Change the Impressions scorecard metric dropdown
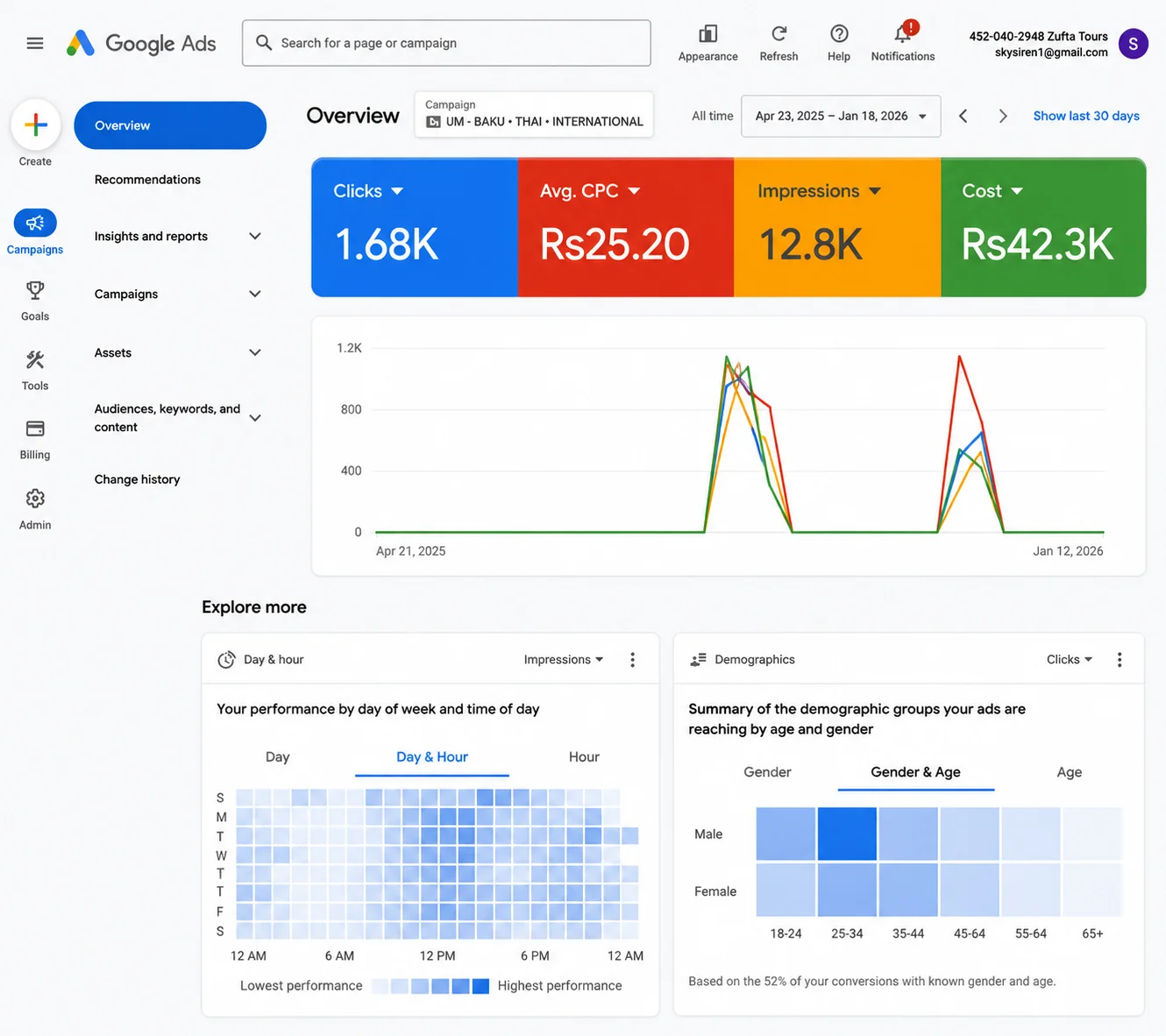1166x1036 pixels. [819, 191]
